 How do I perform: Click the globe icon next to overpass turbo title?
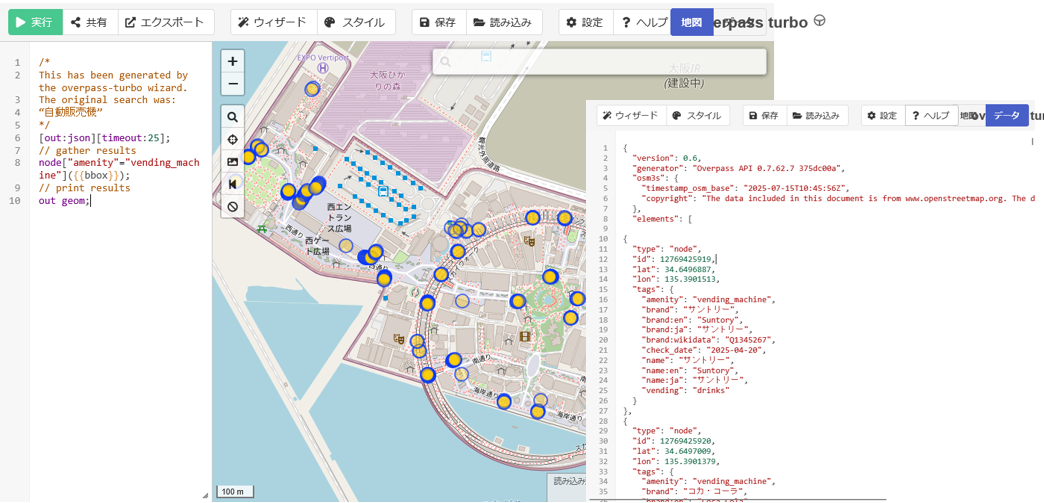(x=820, y=21)
